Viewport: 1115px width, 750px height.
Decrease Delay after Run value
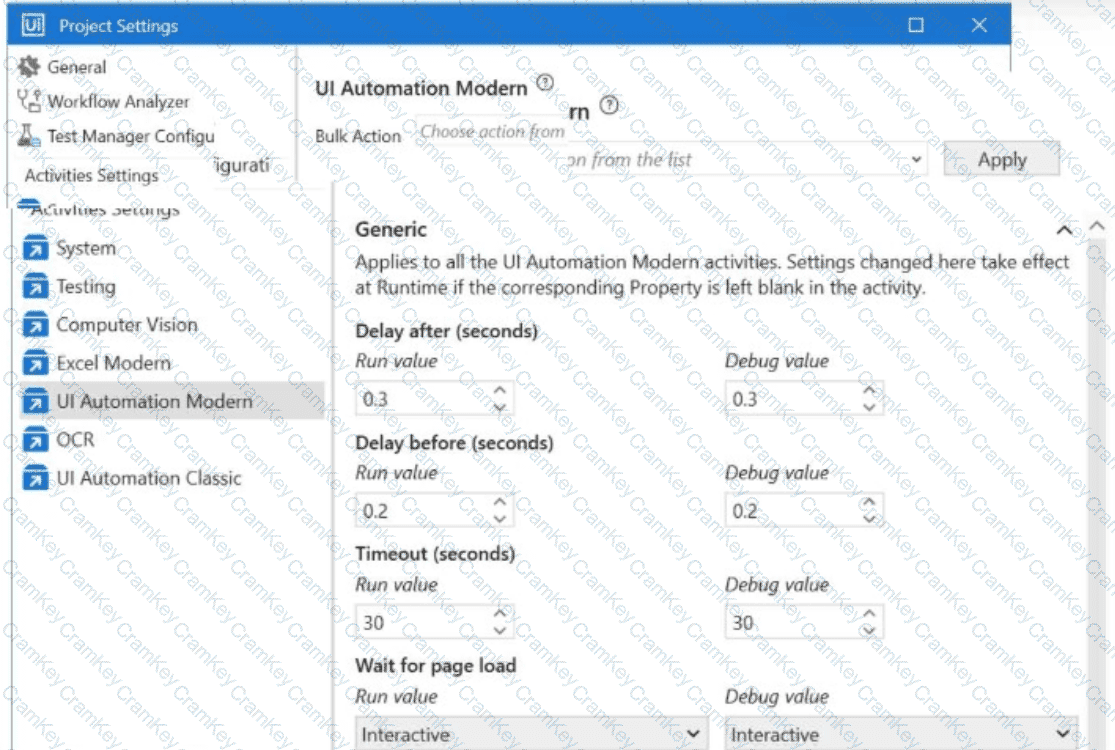(x=500, y=407)
